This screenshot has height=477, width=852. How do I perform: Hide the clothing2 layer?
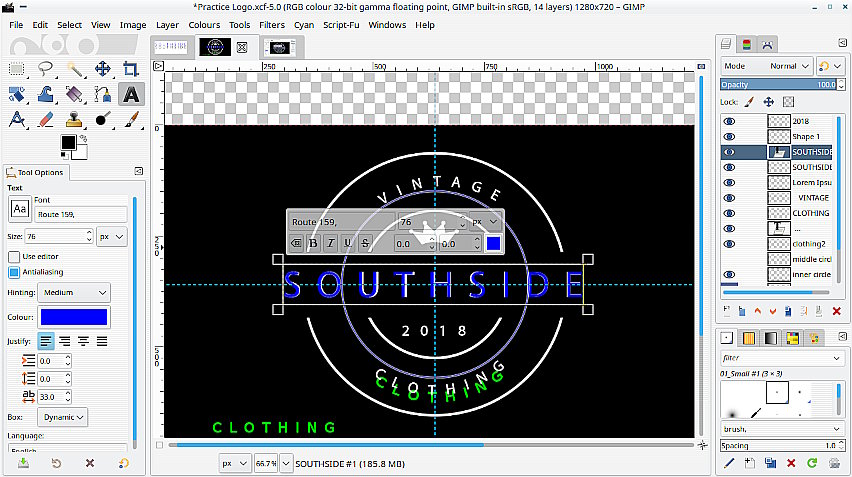[729, 244]
